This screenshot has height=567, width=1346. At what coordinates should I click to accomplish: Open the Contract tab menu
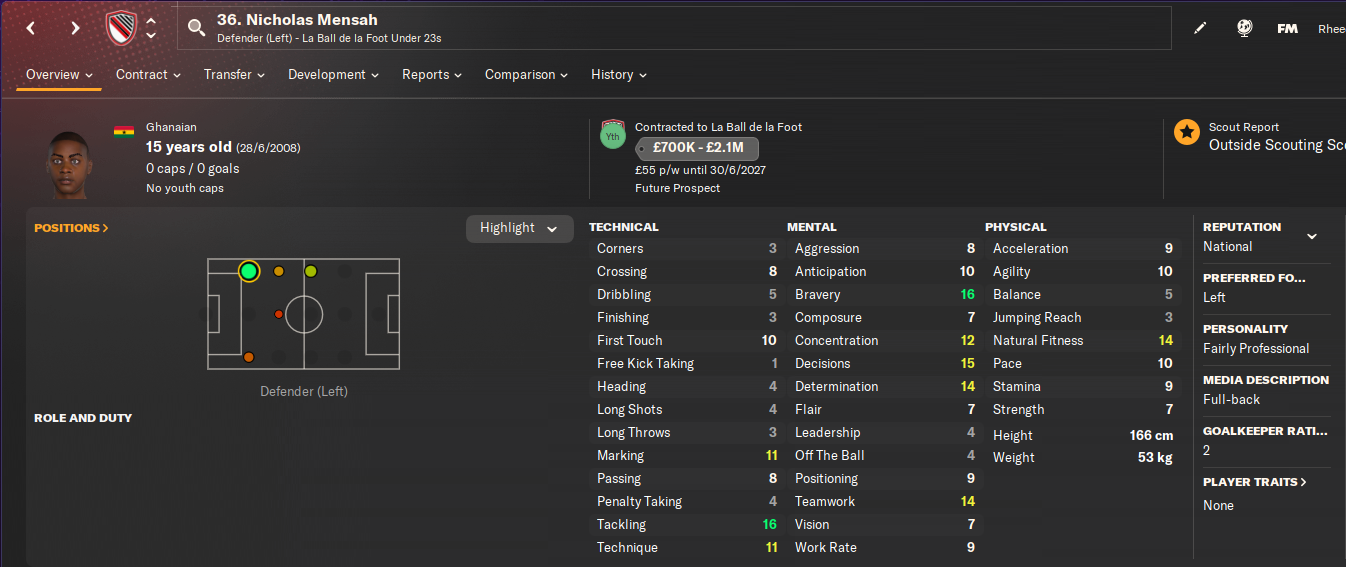pyautogui.click(x=148, y=75)
